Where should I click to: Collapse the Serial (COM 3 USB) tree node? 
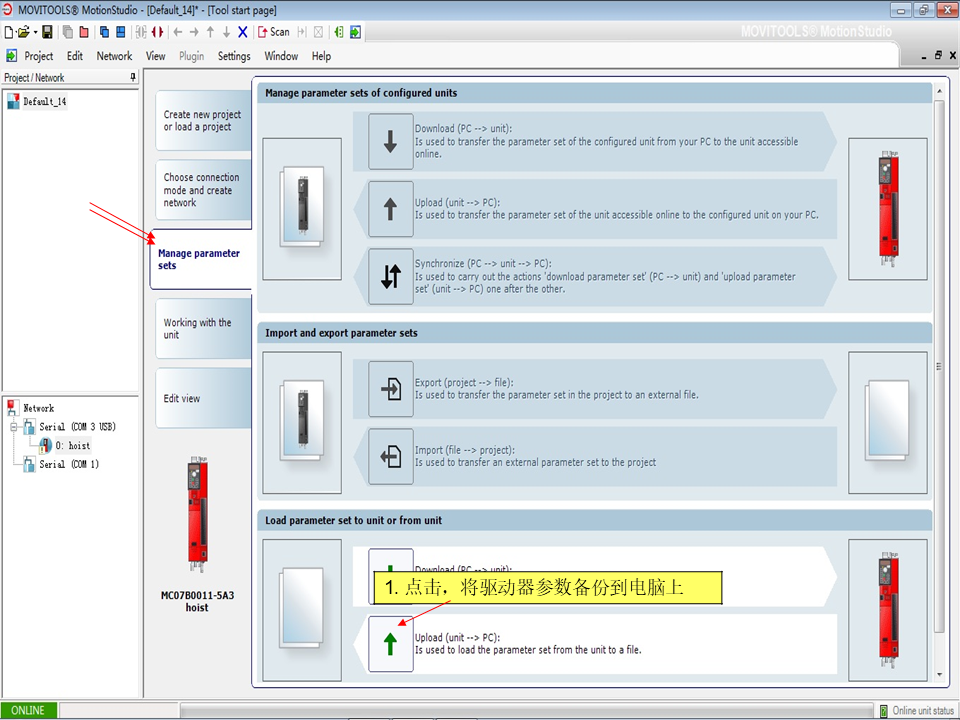[x=13, y=427]
